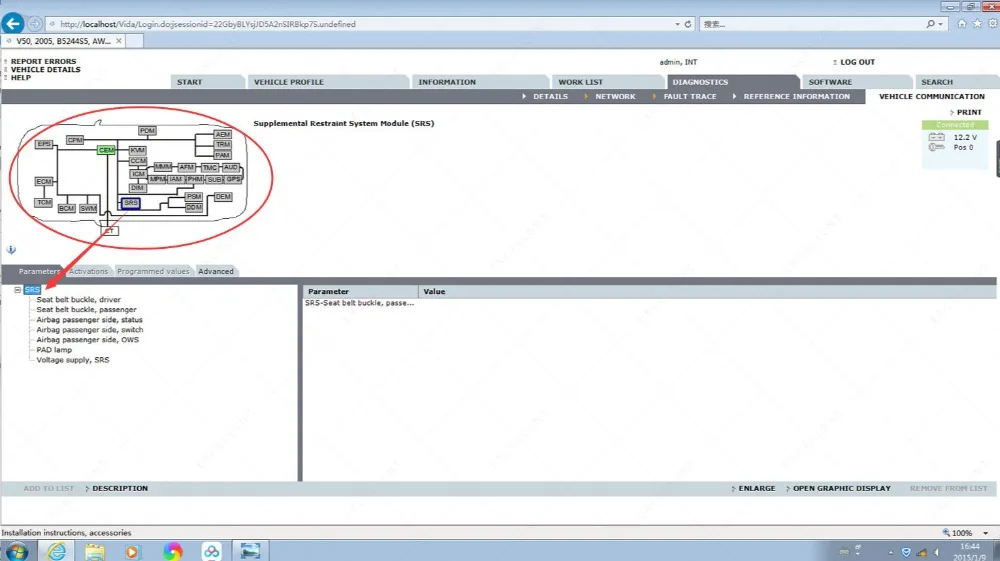This screenshot has width=1000, height=561.
Task: Select 'Voltage supply, SRS' parameter
Action: [73, 360]
